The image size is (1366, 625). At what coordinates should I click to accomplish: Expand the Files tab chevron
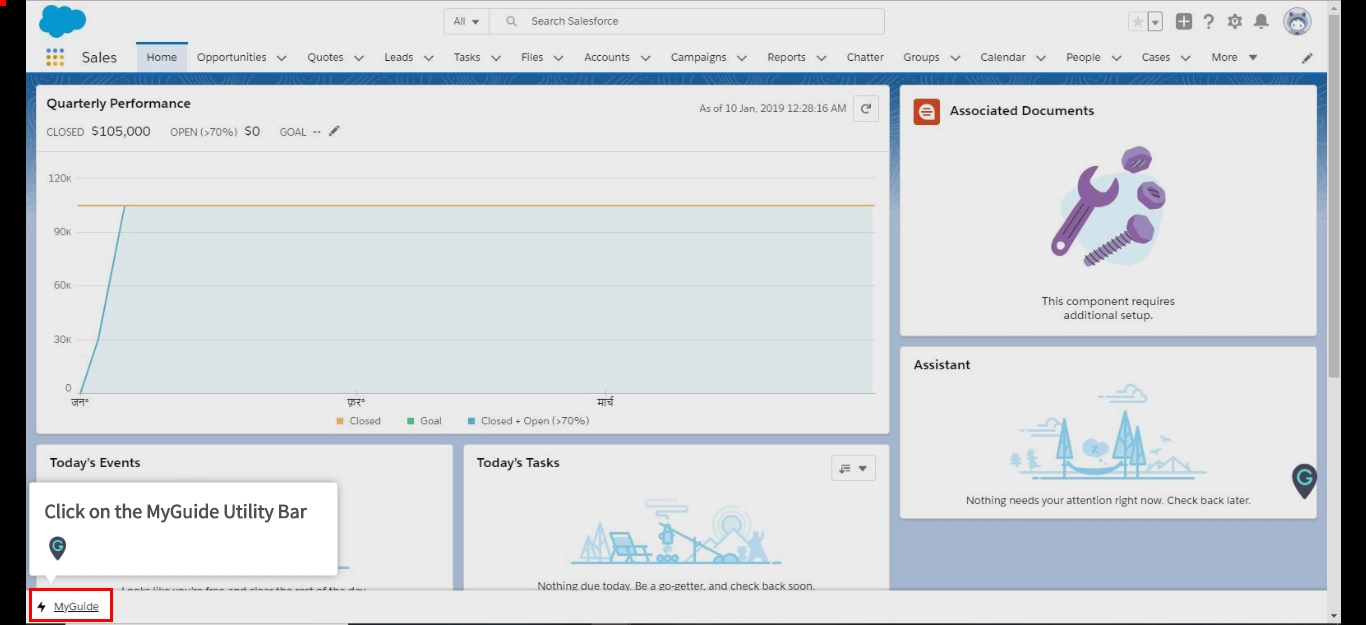(x=558, y=58)
